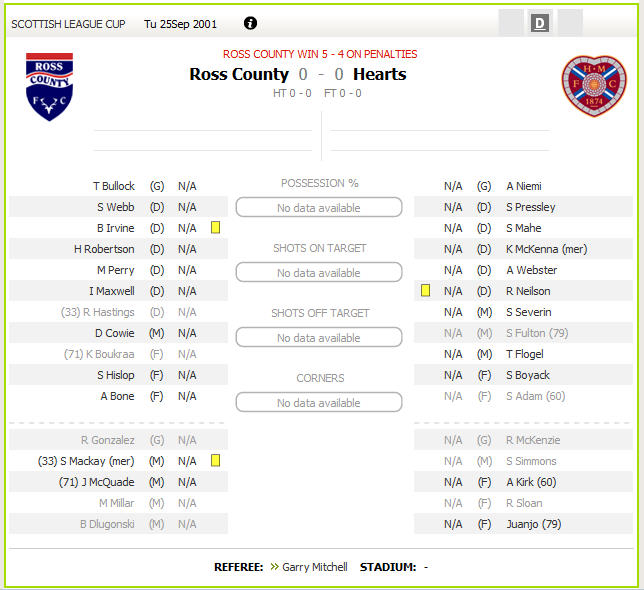
Task: Click the Hearts team name heading
Action: click(380, 74)
